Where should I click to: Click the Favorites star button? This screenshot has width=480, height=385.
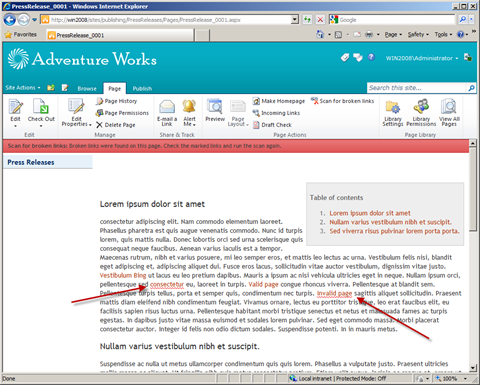(x=20, y=35)
